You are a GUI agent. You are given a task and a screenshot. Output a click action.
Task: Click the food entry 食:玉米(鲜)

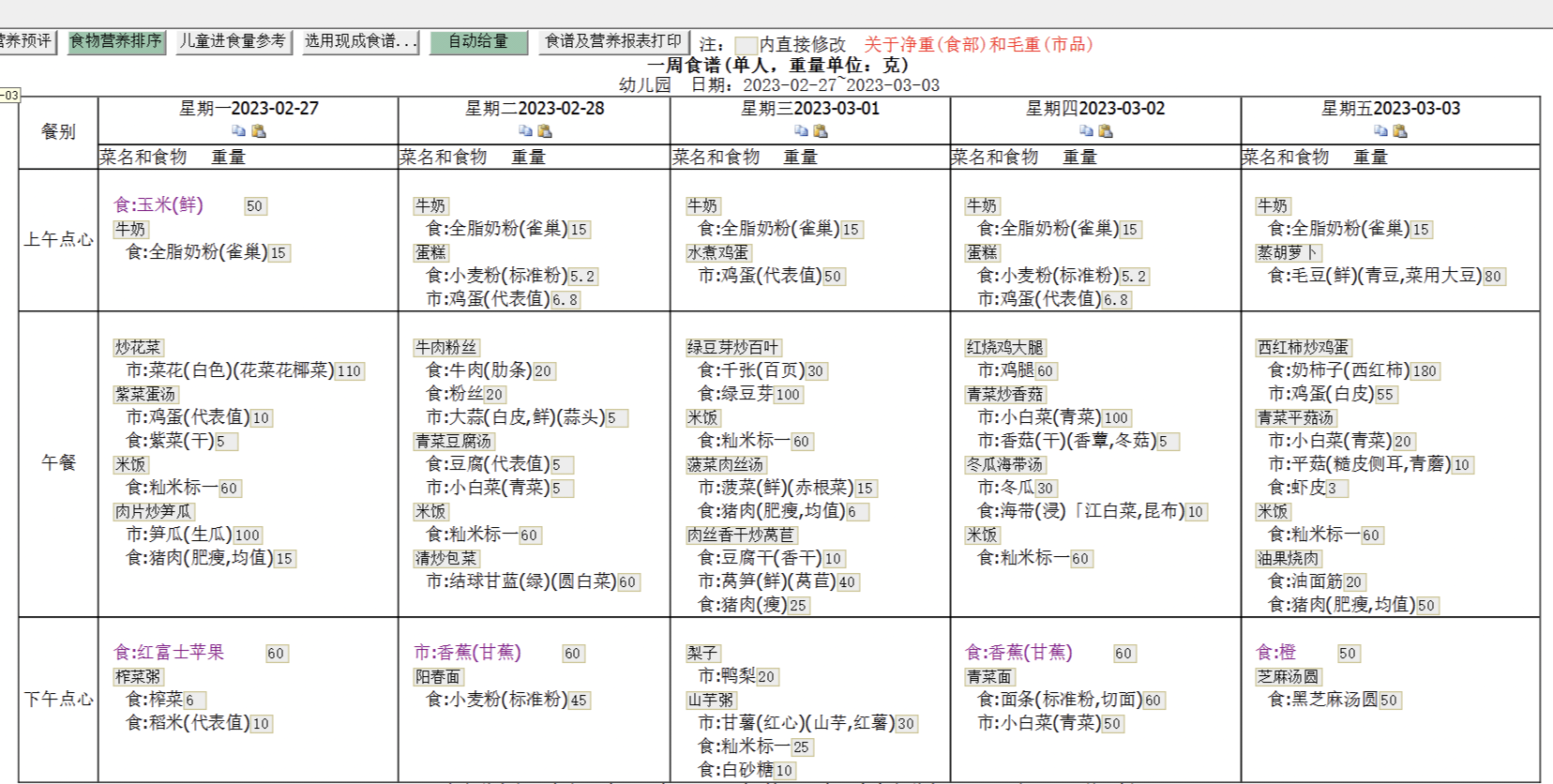click(x=158, y=204)
